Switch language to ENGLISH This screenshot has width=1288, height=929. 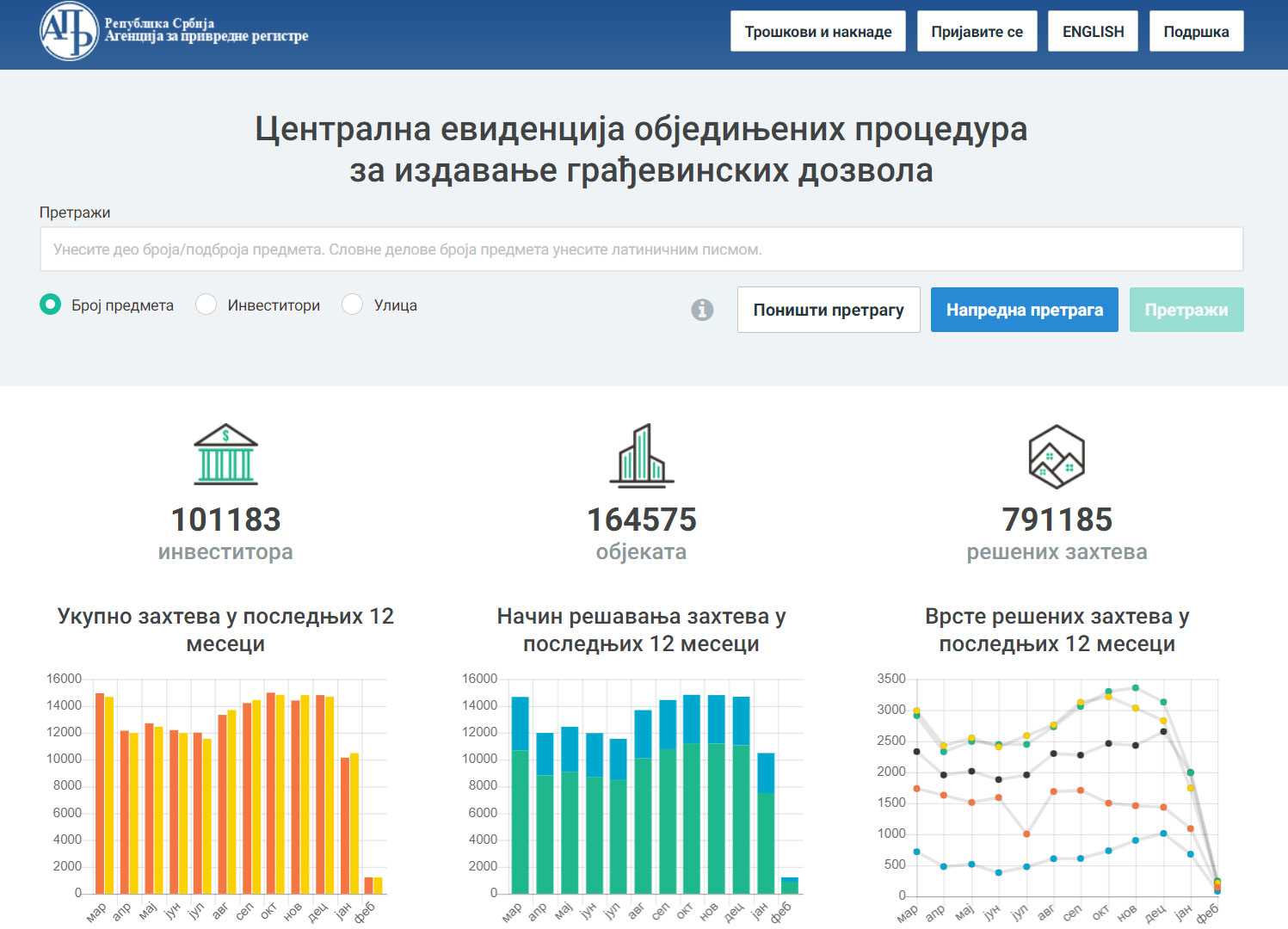coord(1093,32)
